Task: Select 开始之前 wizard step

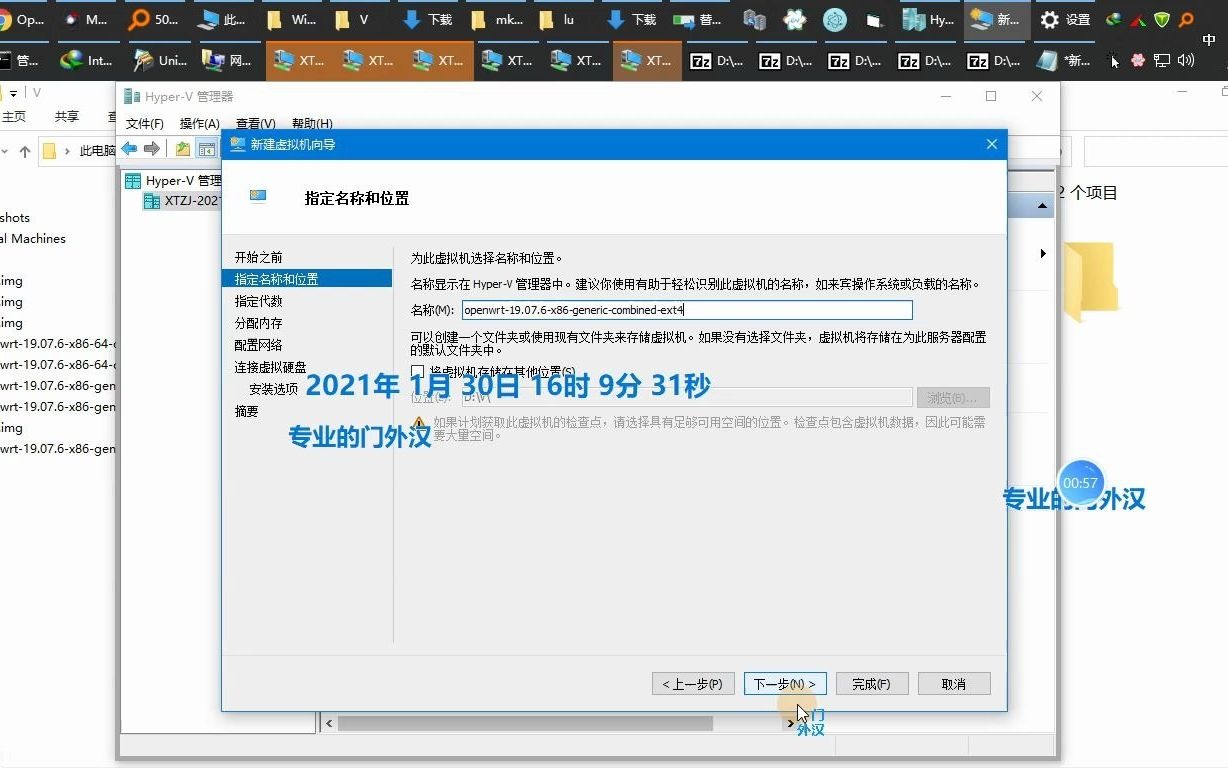Action: (x=259, y=257)
